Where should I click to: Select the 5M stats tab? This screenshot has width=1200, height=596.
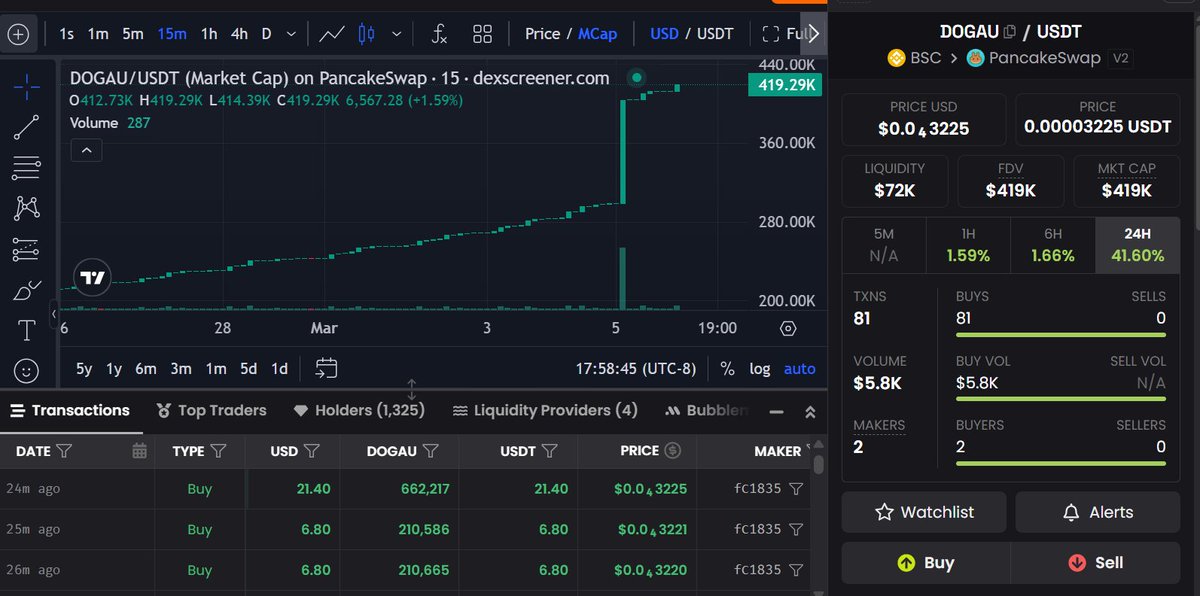pos(884,245)
